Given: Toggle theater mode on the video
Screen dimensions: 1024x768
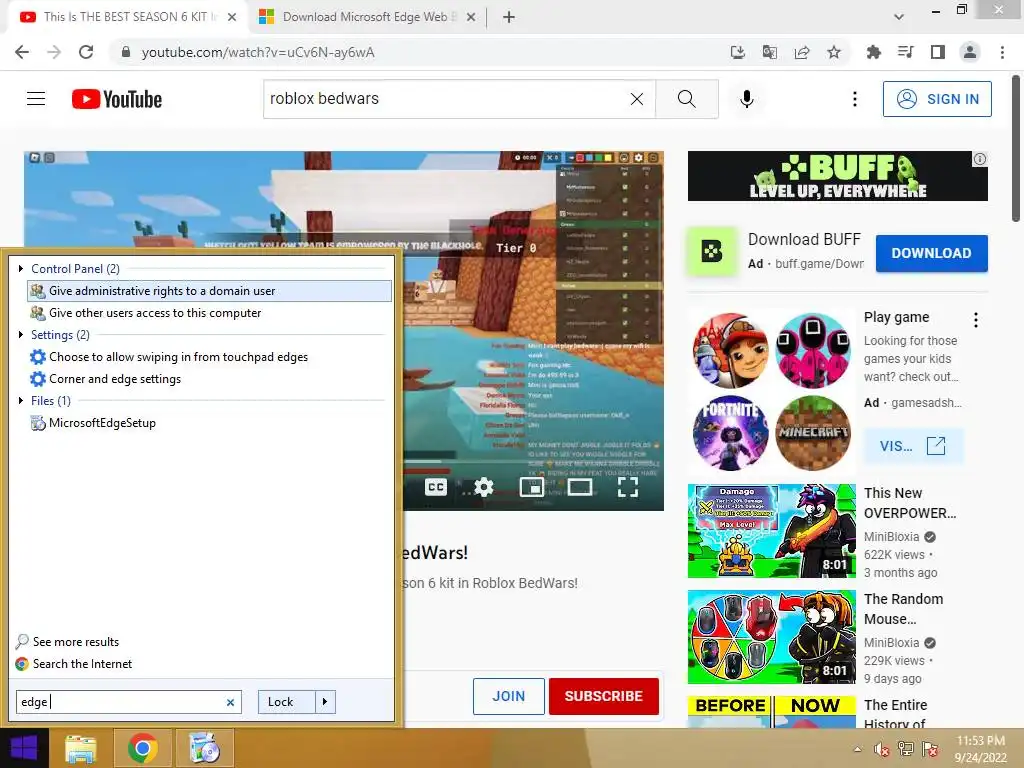Looking at the screenshot, I should point(580,487).
